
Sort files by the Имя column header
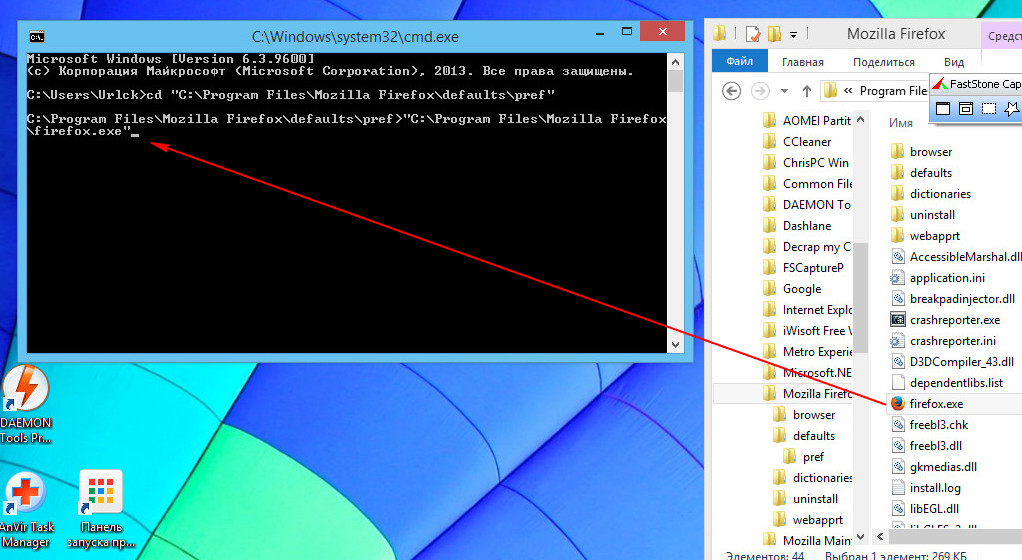point(901,123)
